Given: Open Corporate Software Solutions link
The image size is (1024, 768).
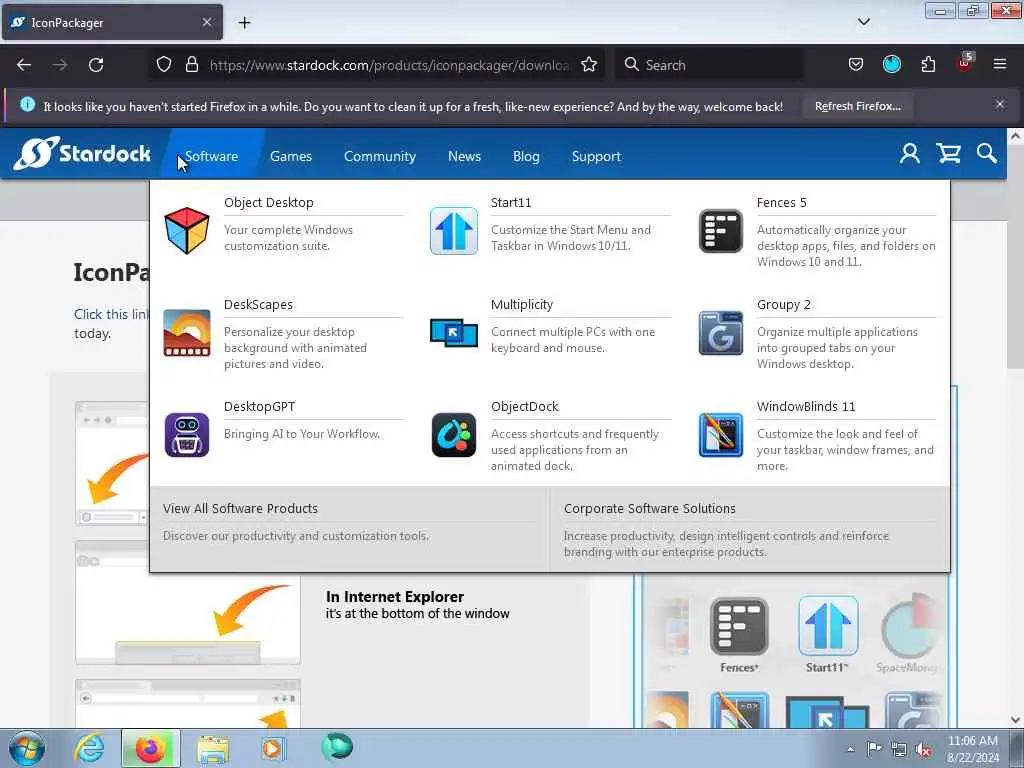Looking at the screenshot, I should click(x=650, y=508).
